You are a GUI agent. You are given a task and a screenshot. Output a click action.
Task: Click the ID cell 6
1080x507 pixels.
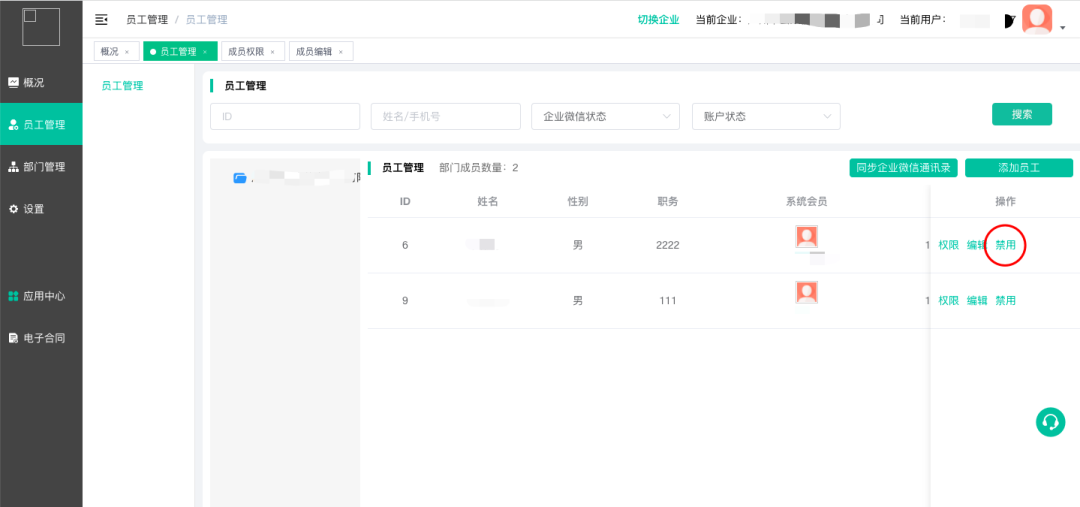tap(405, 245)
